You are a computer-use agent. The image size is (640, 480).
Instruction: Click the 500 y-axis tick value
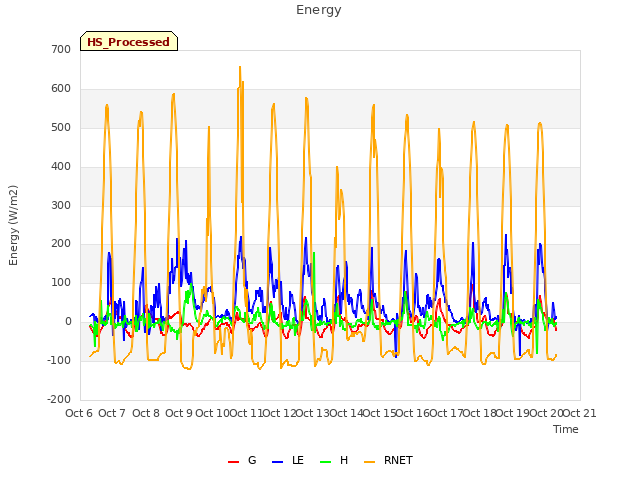pyautogui.click(x=61, y=127)
